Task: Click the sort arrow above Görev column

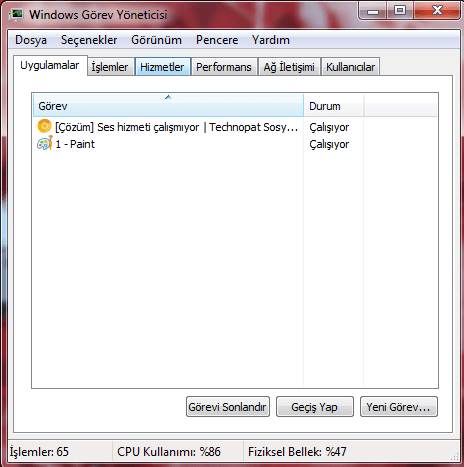Action: click(x=168, y=97)
